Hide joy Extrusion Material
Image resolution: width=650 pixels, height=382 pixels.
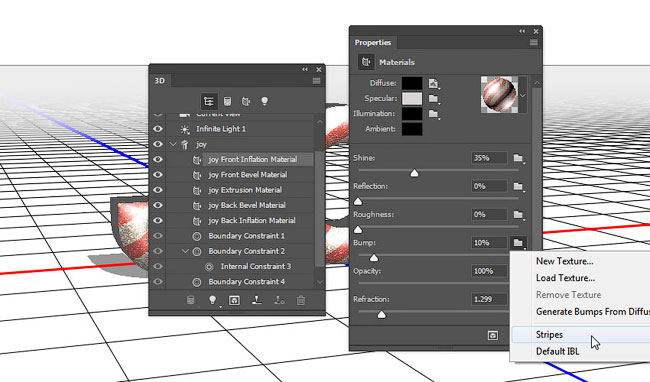point(158,190)
